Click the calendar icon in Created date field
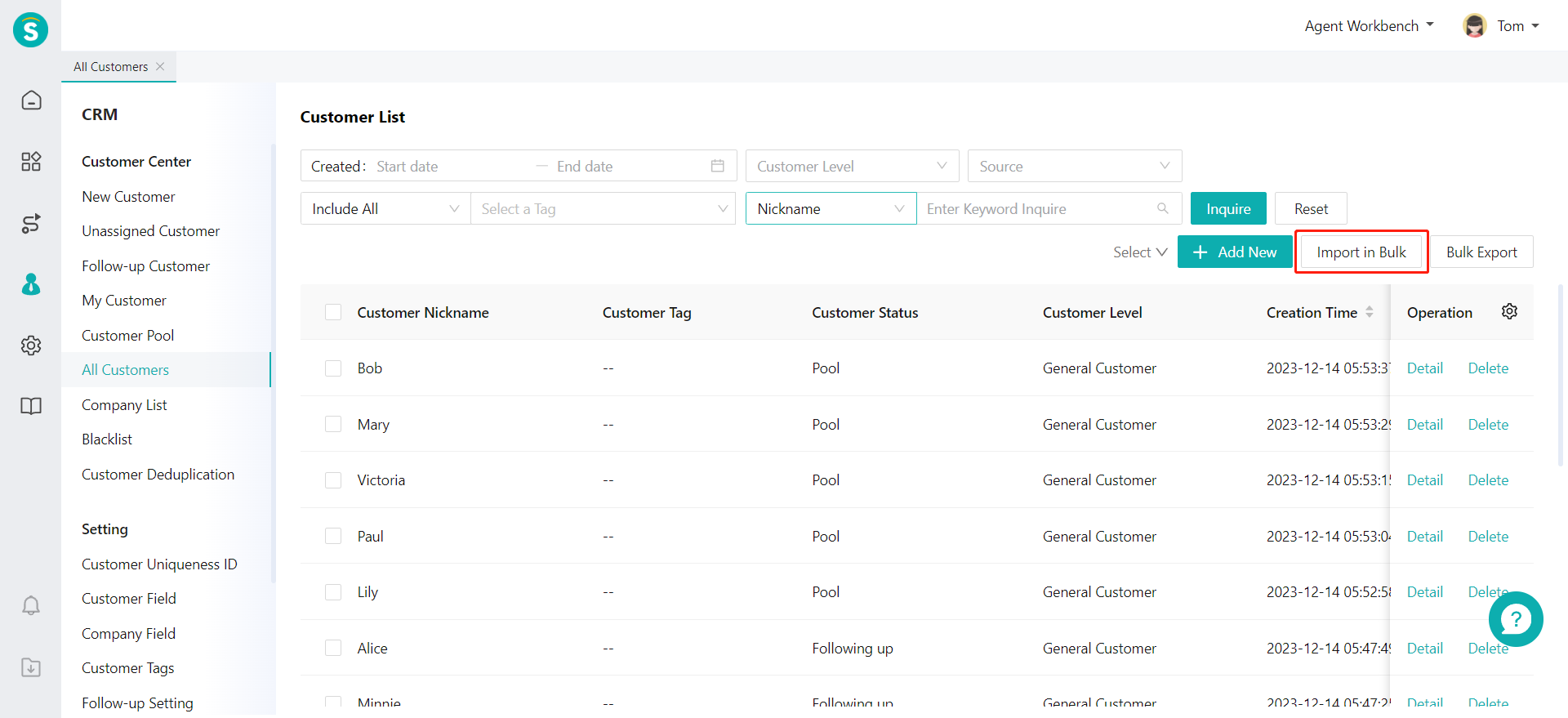This screenshot has height=718, width=1568. tap(718, 166)
